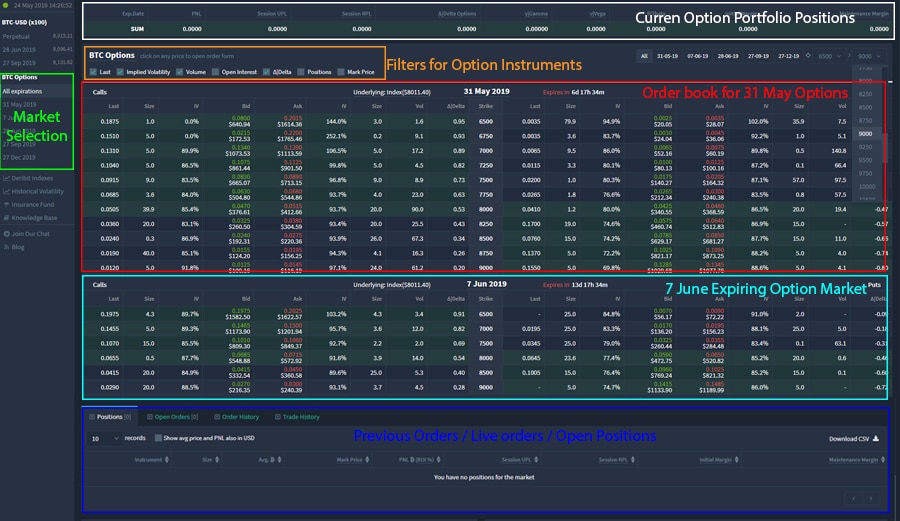The image size is (900, 521).
Task: Select 9250 in strike dropdown list
Action: [866, 146]
